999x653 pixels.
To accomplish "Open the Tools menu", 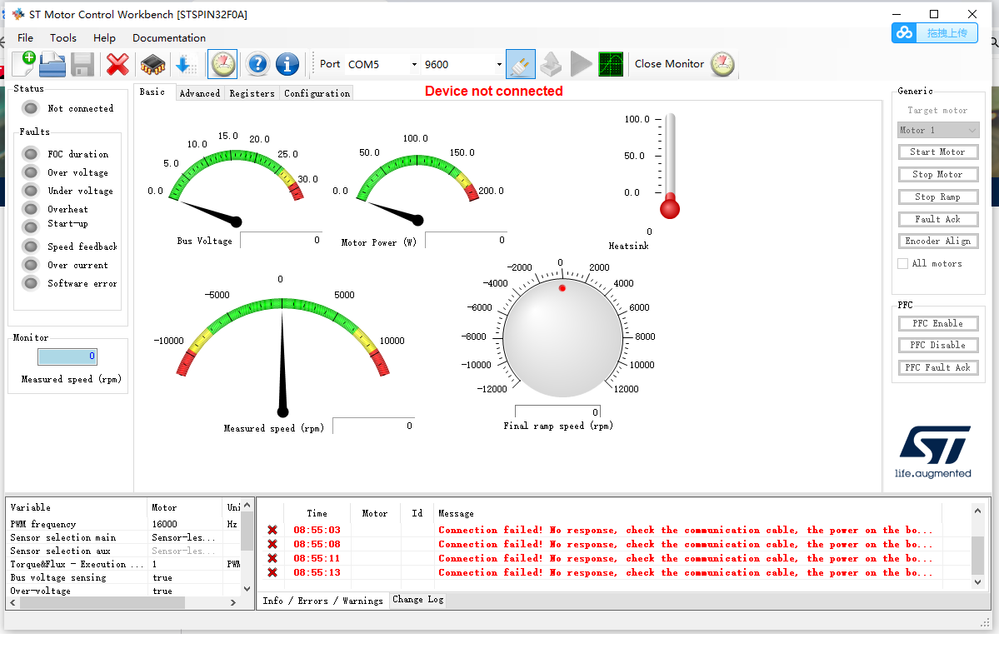I will (63, 38).
